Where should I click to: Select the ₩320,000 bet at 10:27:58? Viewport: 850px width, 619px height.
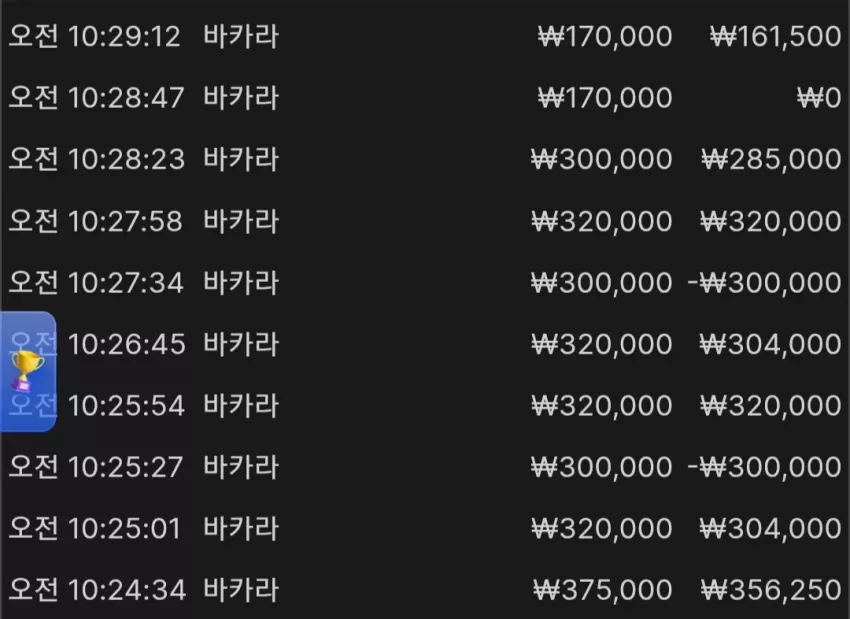point(602,221)
